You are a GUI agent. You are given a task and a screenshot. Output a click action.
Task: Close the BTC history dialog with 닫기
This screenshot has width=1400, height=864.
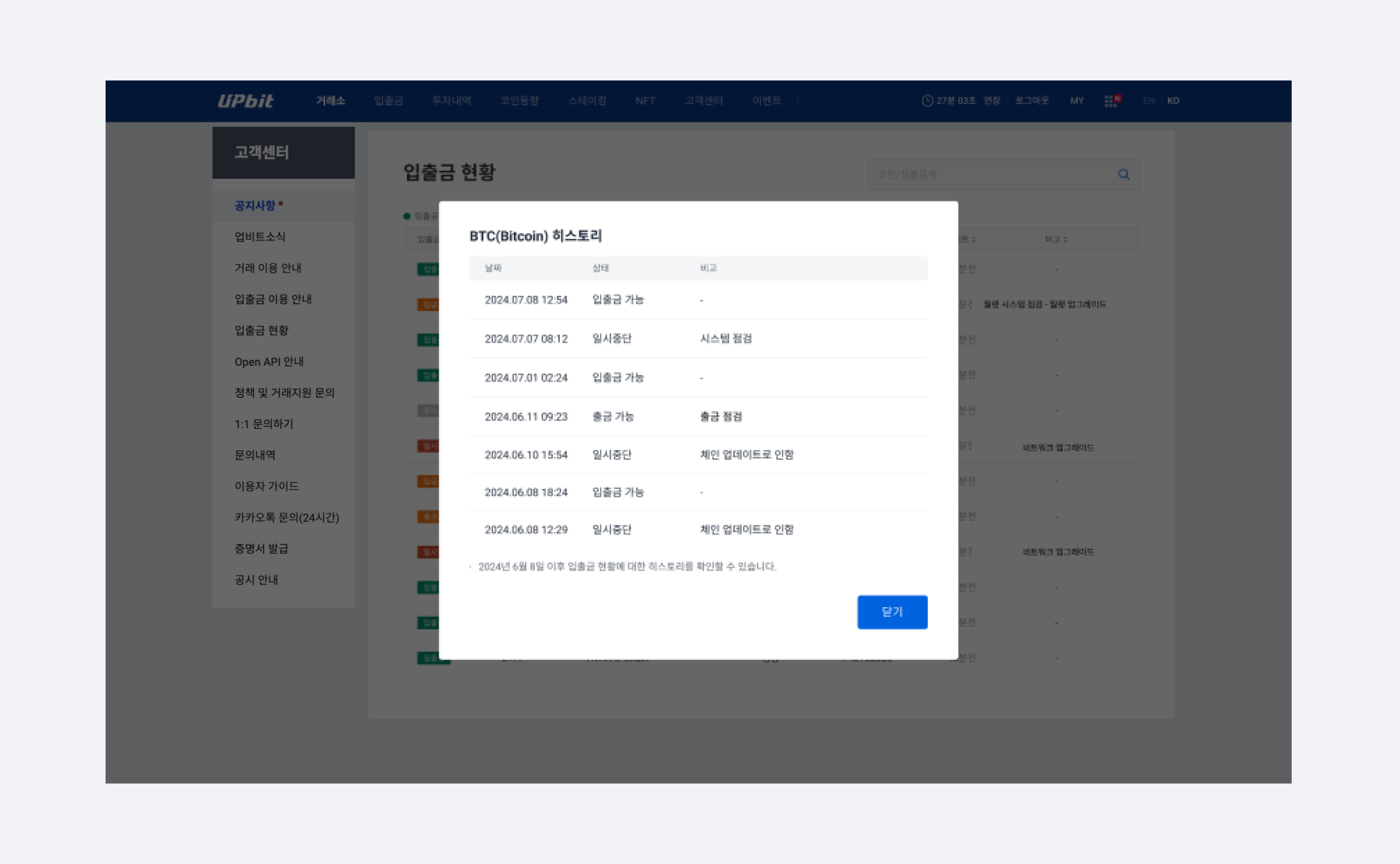891,611
